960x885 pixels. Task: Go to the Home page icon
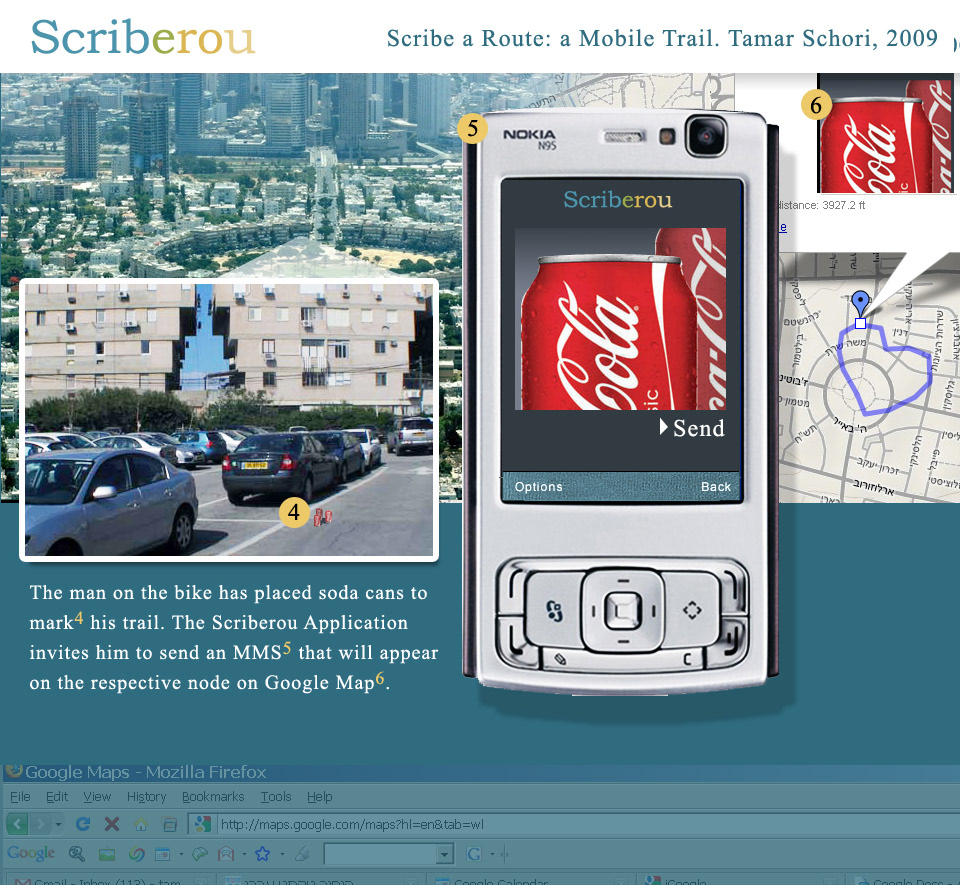pos(141,825)
